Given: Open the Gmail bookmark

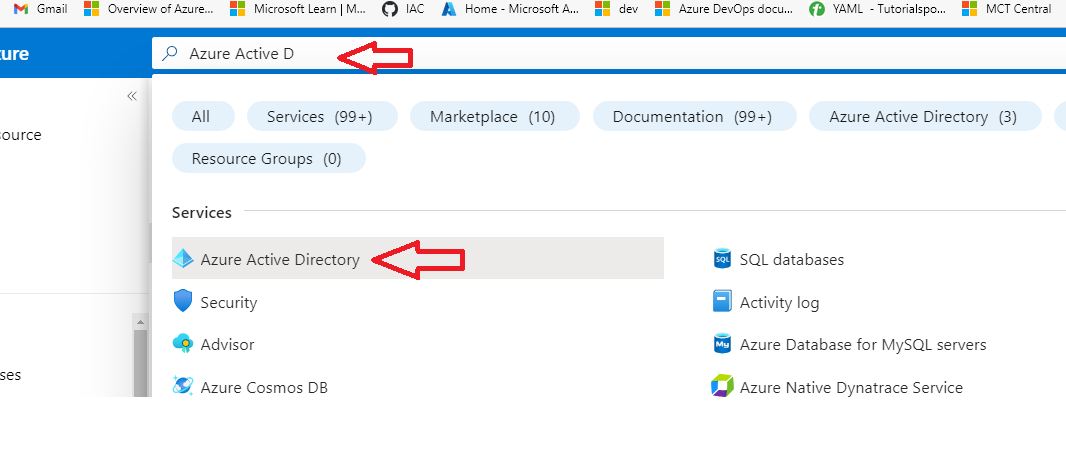Looking at the screenshot, I should point(40,10).
